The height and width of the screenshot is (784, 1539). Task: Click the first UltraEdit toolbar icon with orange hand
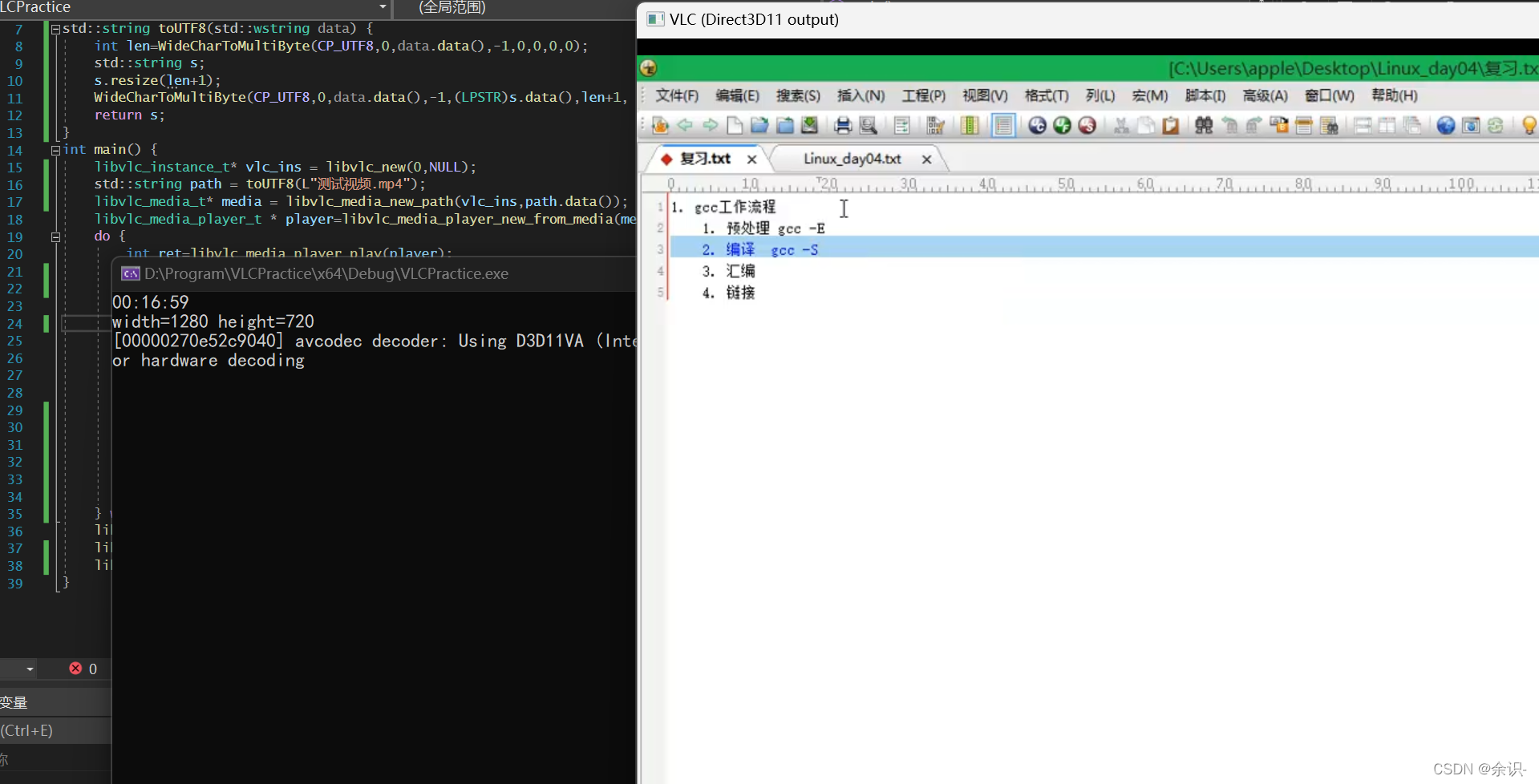[660, 125]
